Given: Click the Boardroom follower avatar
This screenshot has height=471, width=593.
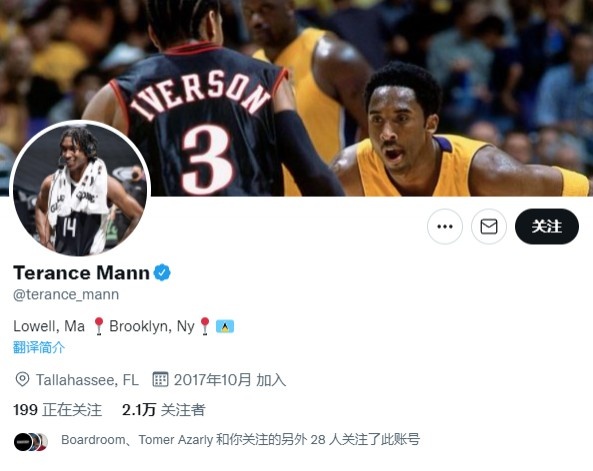Looking at the screenshot, I should 23,442.
